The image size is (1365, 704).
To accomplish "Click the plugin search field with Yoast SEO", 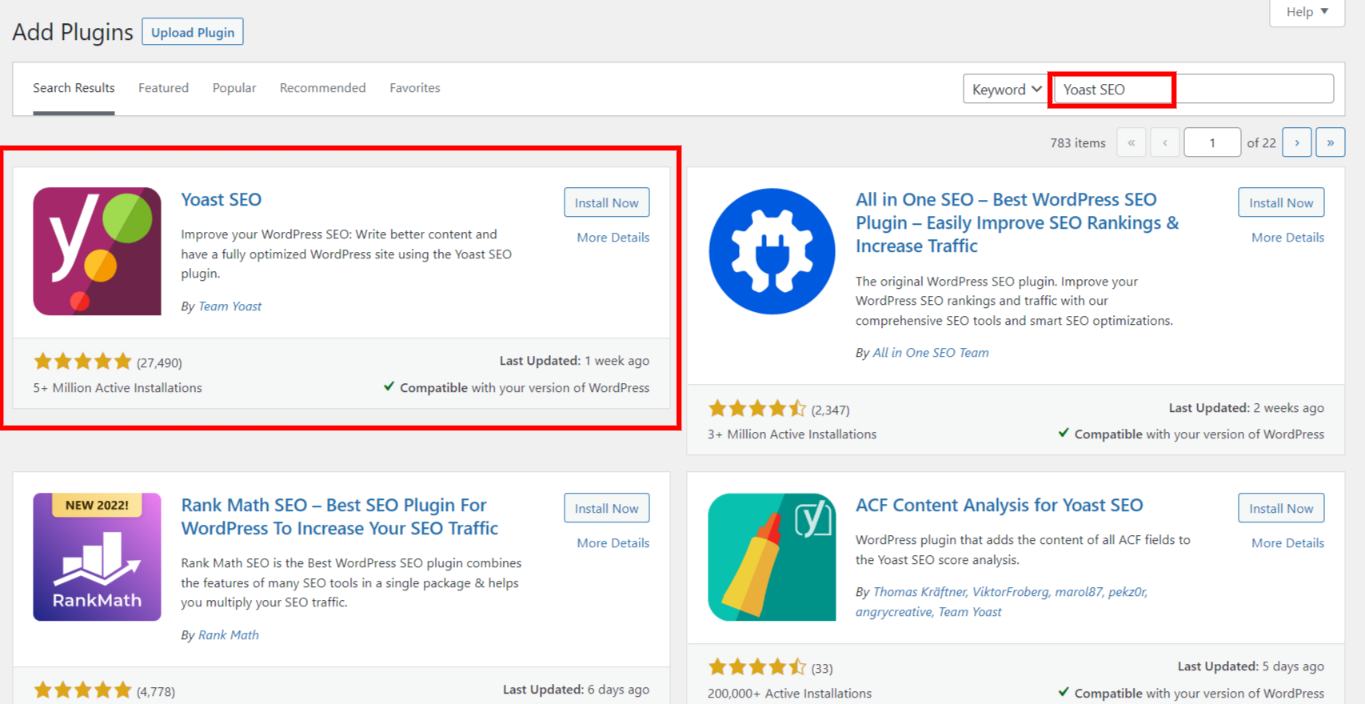I will coord(1193,89).
